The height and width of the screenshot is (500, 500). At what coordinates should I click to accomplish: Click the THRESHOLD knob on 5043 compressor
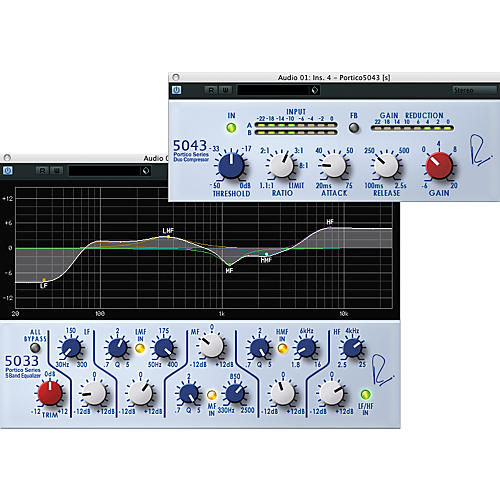tap(231, 166)
